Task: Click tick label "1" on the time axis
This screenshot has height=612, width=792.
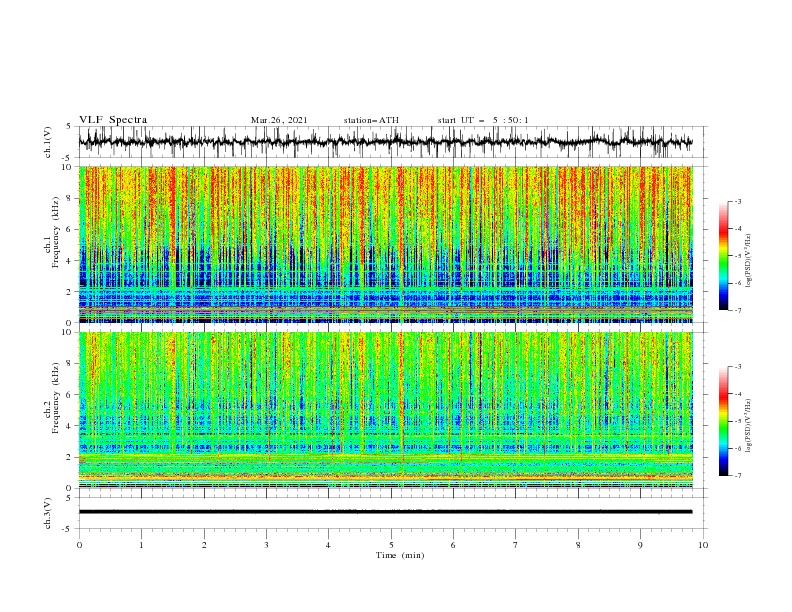Action: click(x=141, y=545)
